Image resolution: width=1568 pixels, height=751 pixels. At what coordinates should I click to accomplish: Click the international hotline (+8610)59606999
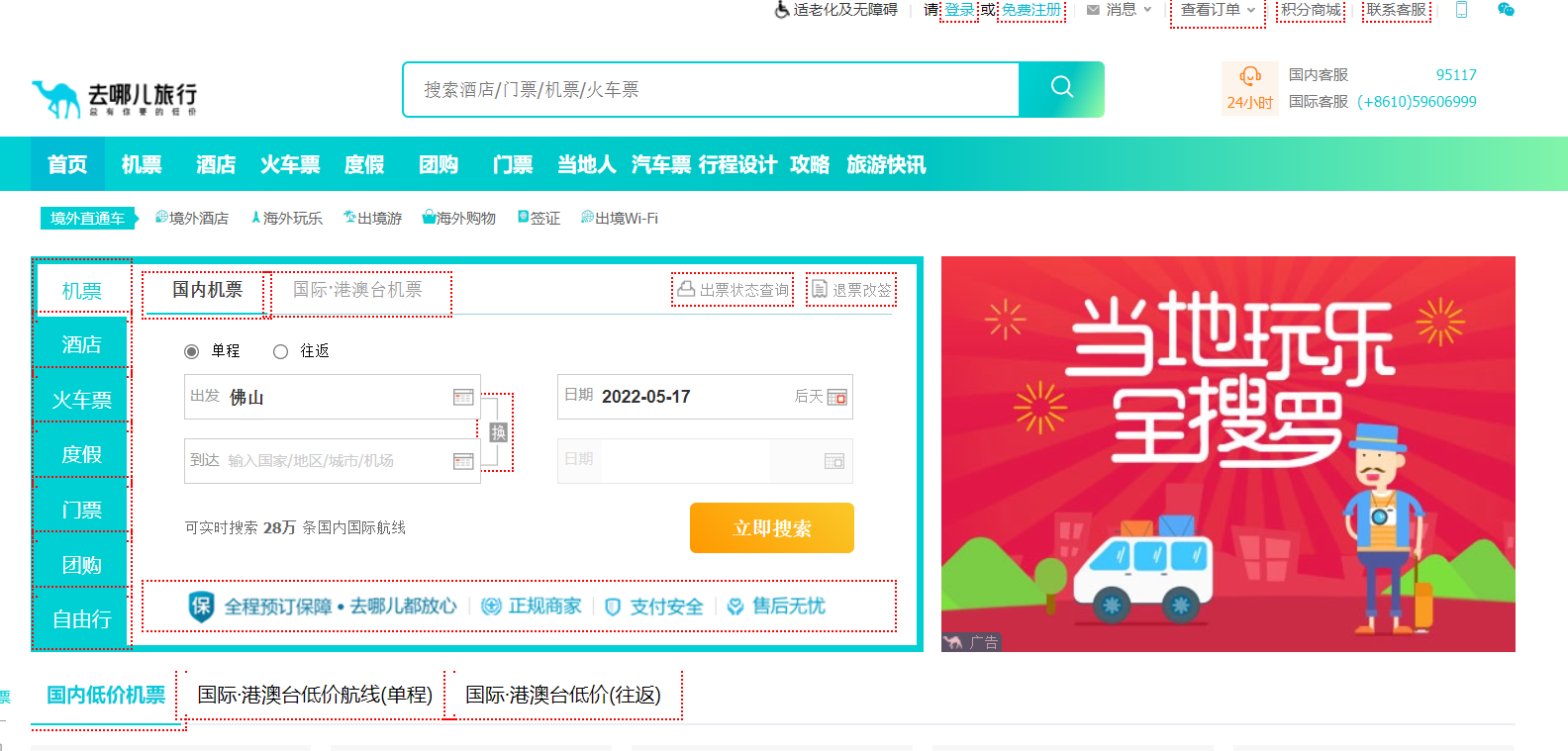(1417, 102)
